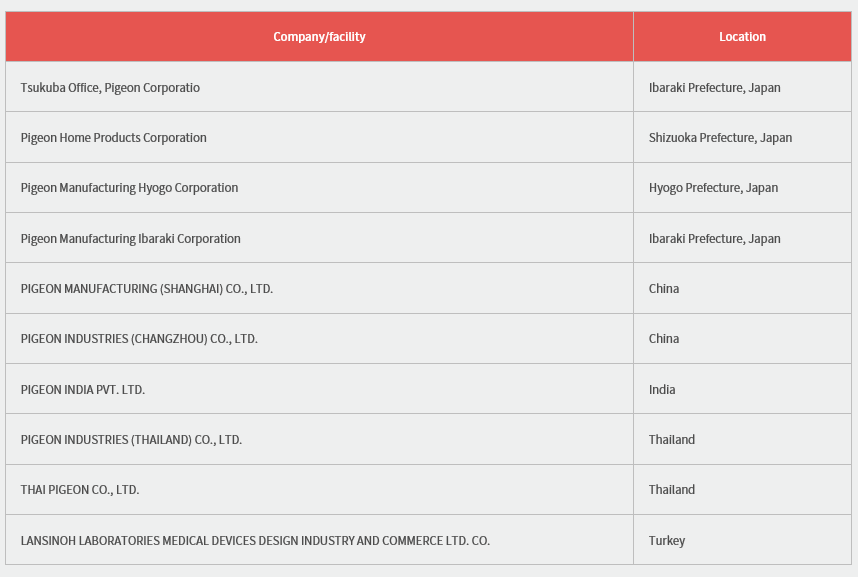Click the India location cell

pyautogui.click(x=662, y=390)
